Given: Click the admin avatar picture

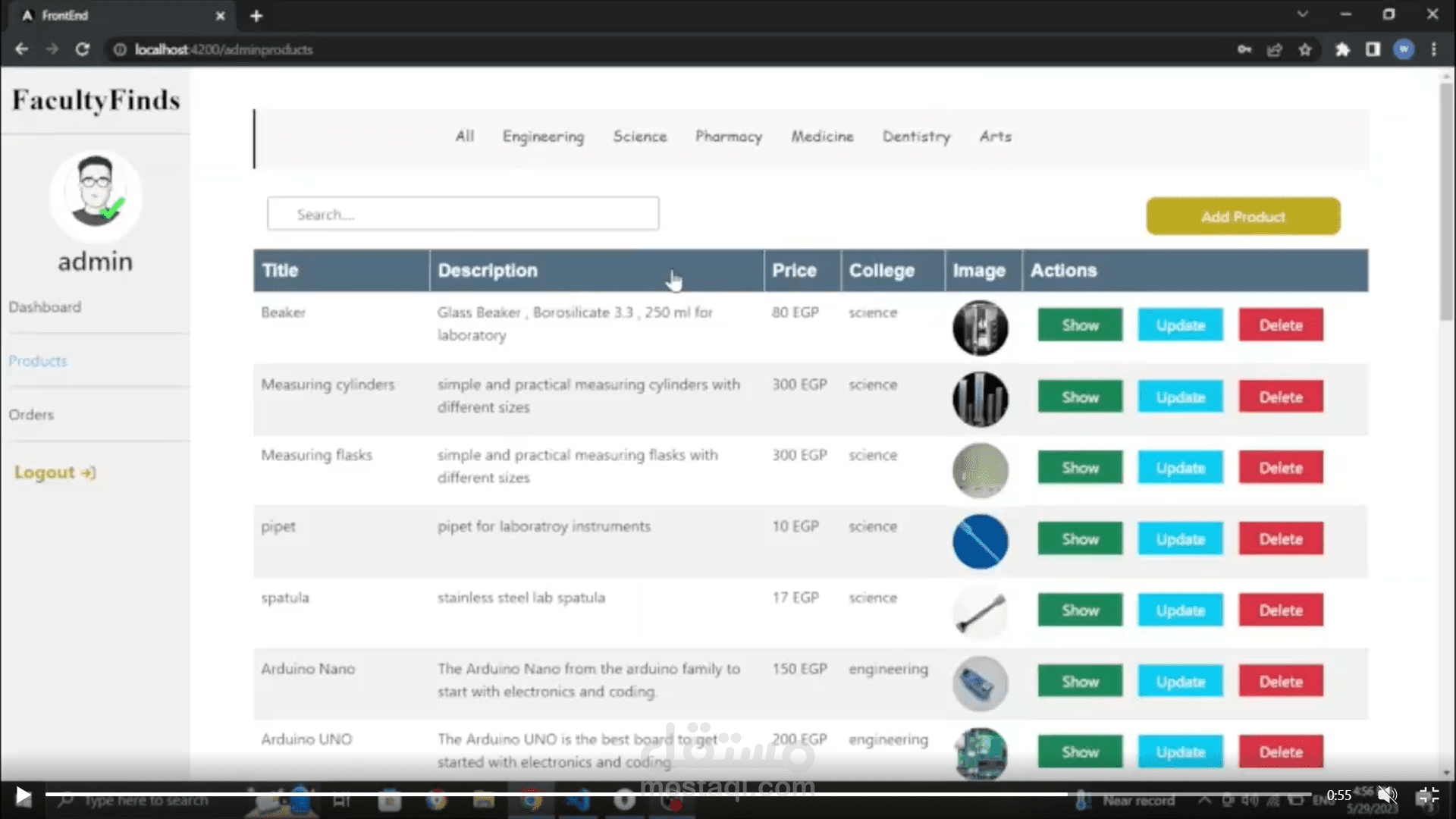Looking at the screenshot, I should [x=96, y=194].
